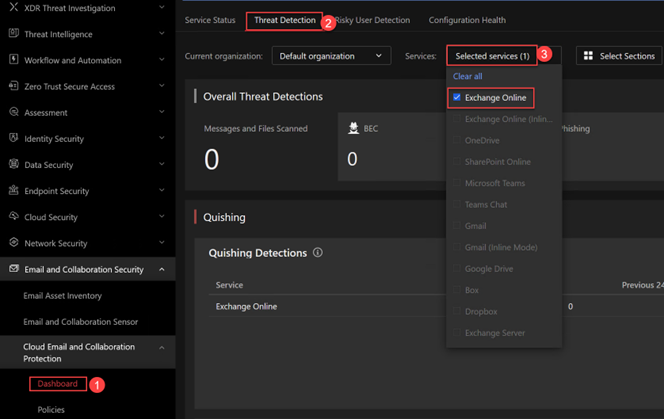Click the Overall Threat Detections heading
Screen dimensions: 664x419
(263, 97)
